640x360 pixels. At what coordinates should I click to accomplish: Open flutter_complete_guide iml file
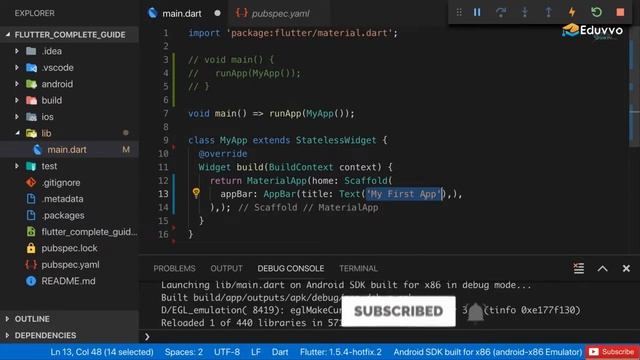[89, 232]
